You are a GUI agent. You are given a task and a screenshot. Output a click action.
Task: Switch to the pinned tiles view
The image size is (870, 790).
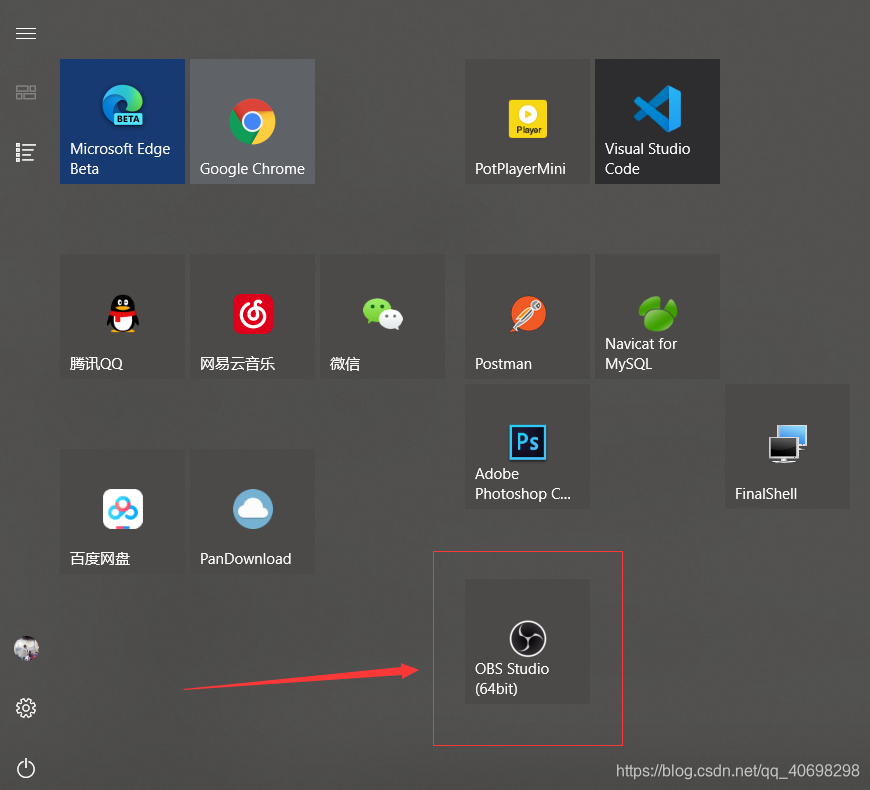26,92
